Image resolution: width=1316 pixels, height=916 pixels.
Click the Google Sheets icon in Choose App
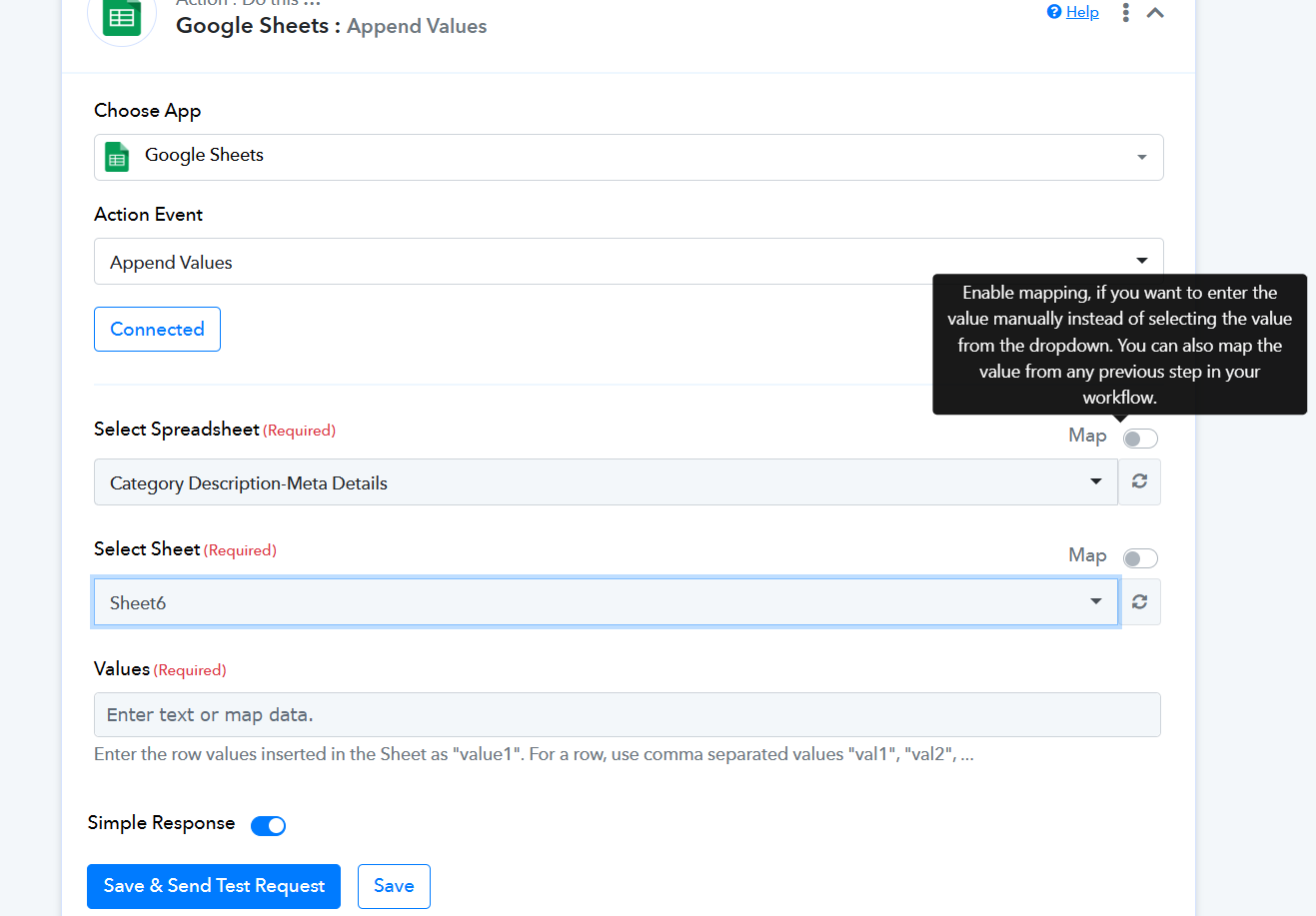(x=118, y=157)
